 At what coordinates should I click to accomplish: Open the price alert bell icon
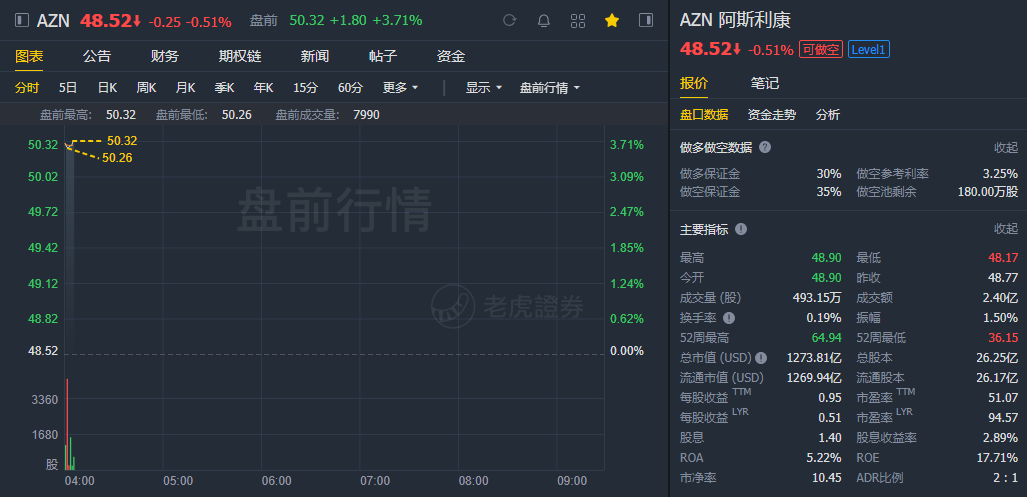click(544, 20)
